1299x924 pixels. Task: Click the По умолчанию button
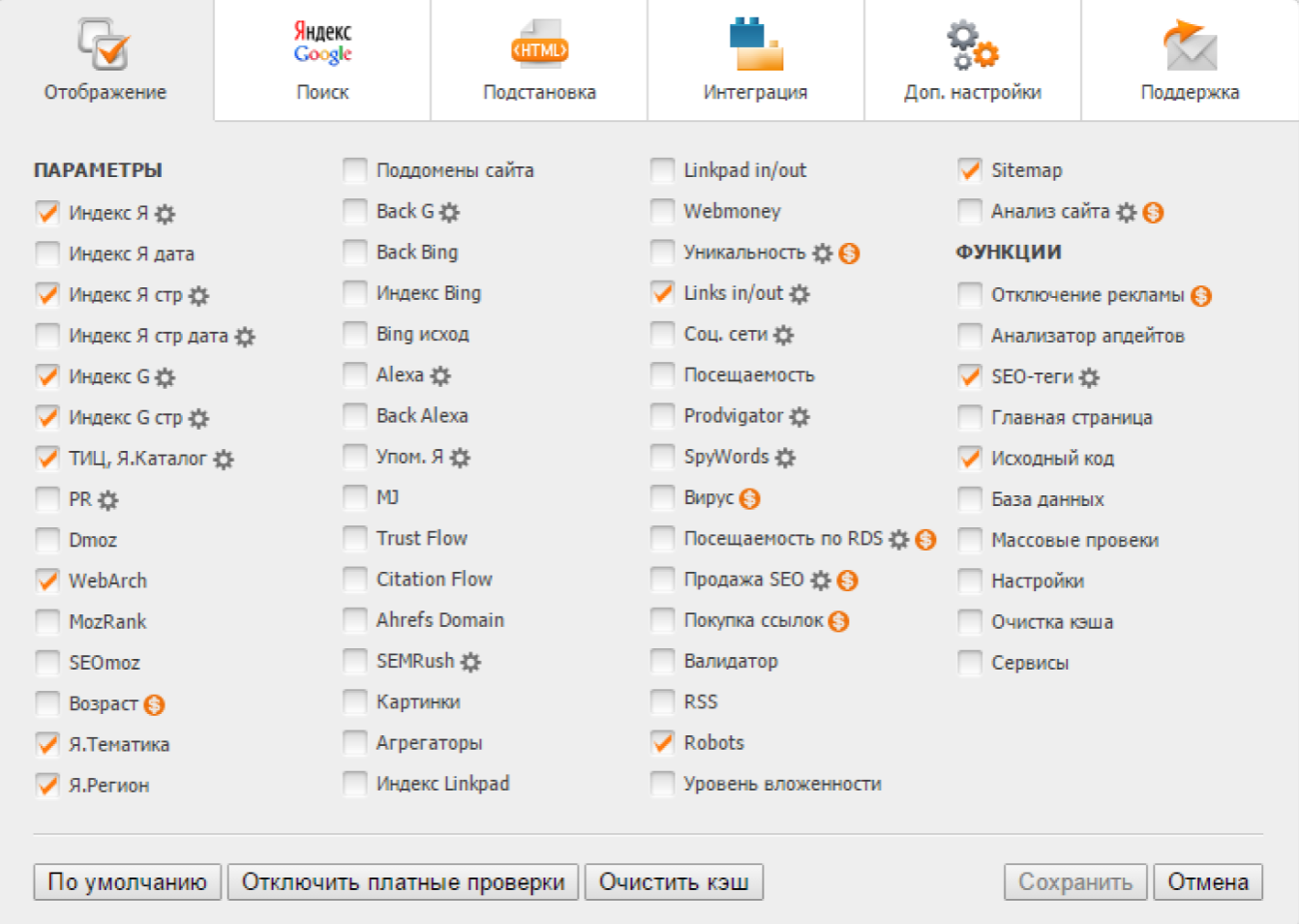tap(128, 882)
